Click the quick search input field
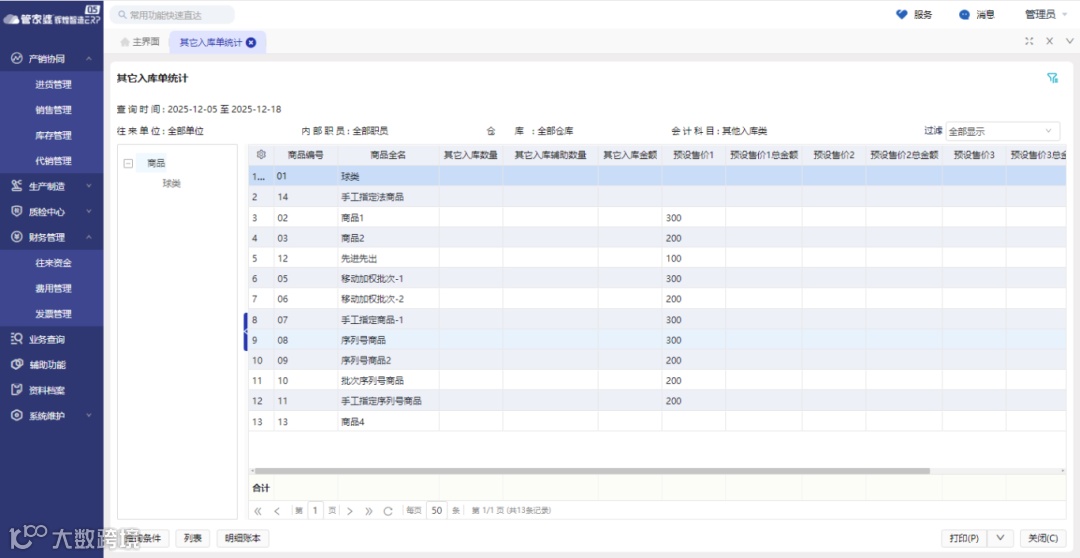The image size is (1080, 558). click(172, 14)
